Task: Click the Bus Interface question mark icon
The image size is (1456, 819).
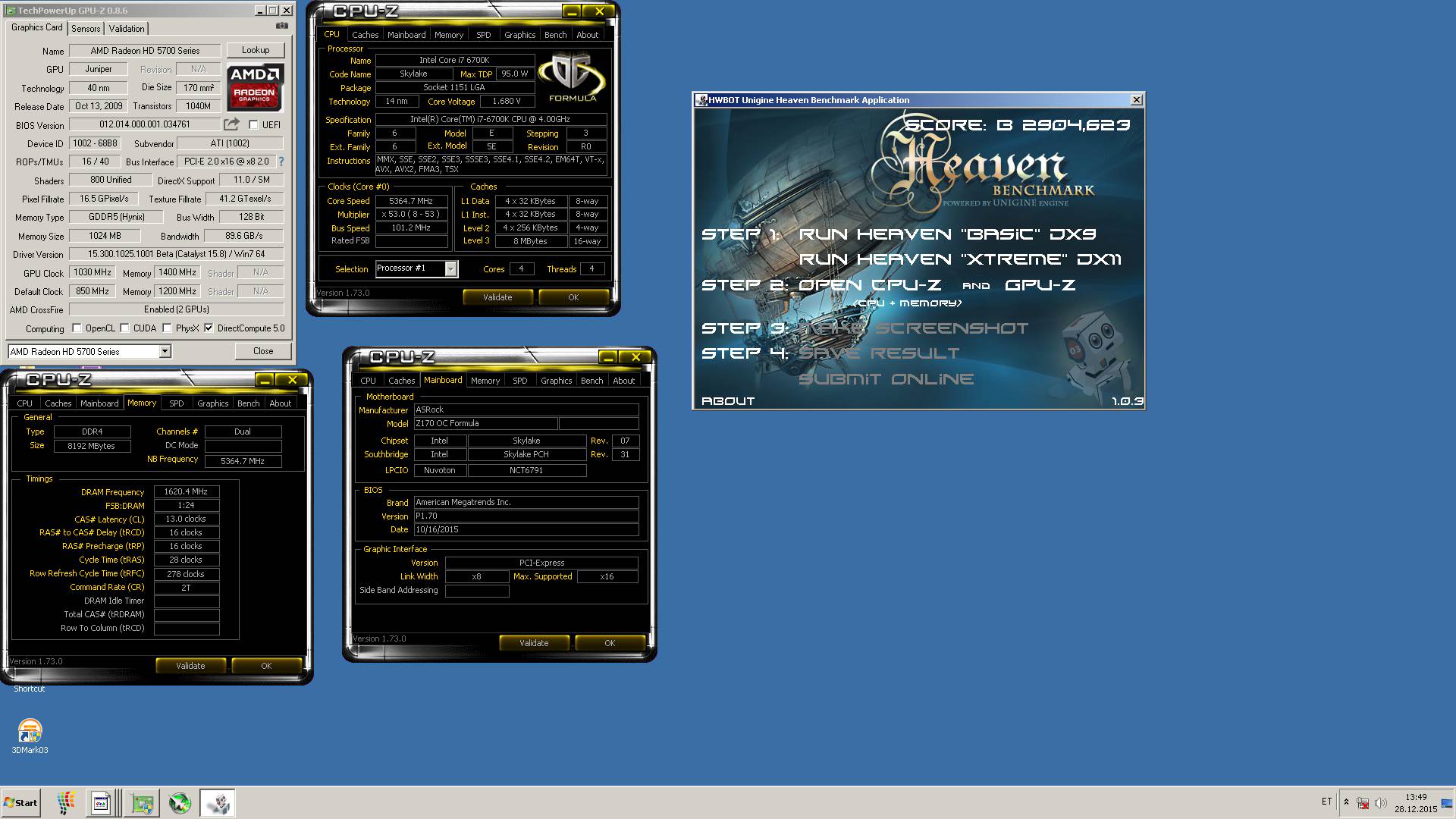Action: 281,162
